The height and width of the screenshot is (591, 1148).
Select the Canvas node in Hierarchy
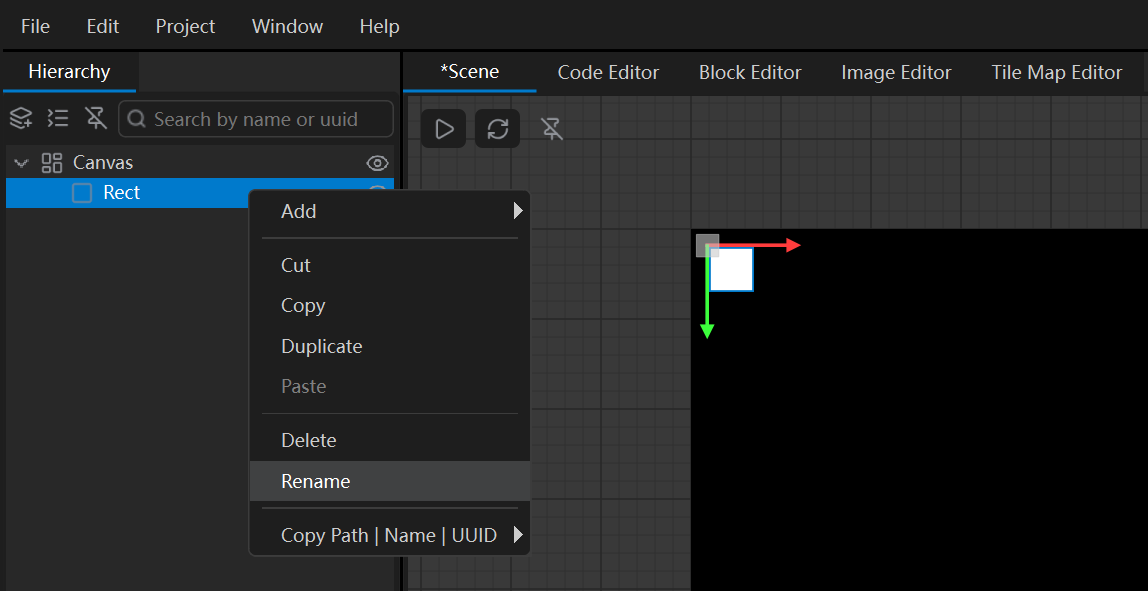200,163
